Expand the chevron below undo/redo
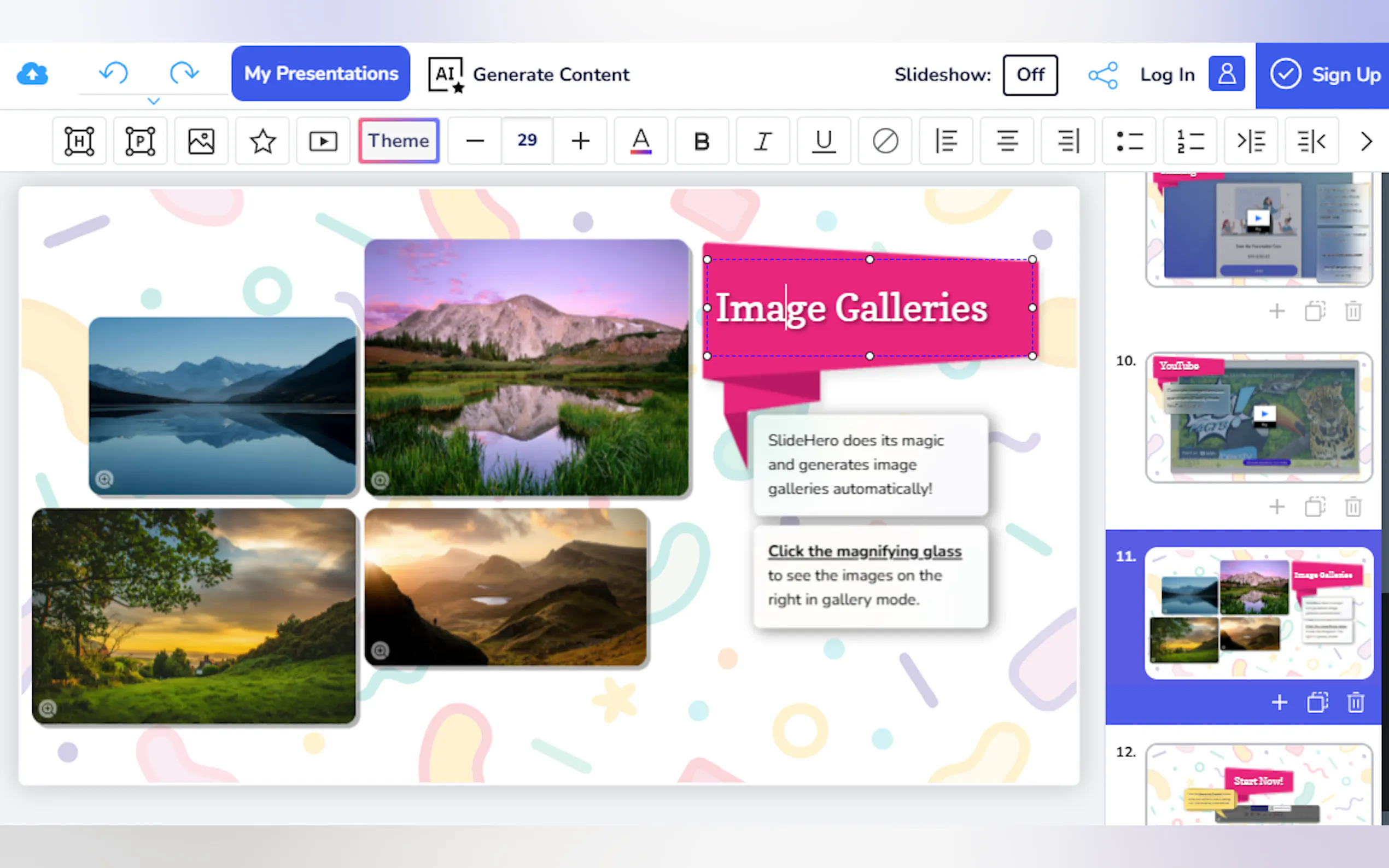1389x868 pixels. click(x=153, y=102)
